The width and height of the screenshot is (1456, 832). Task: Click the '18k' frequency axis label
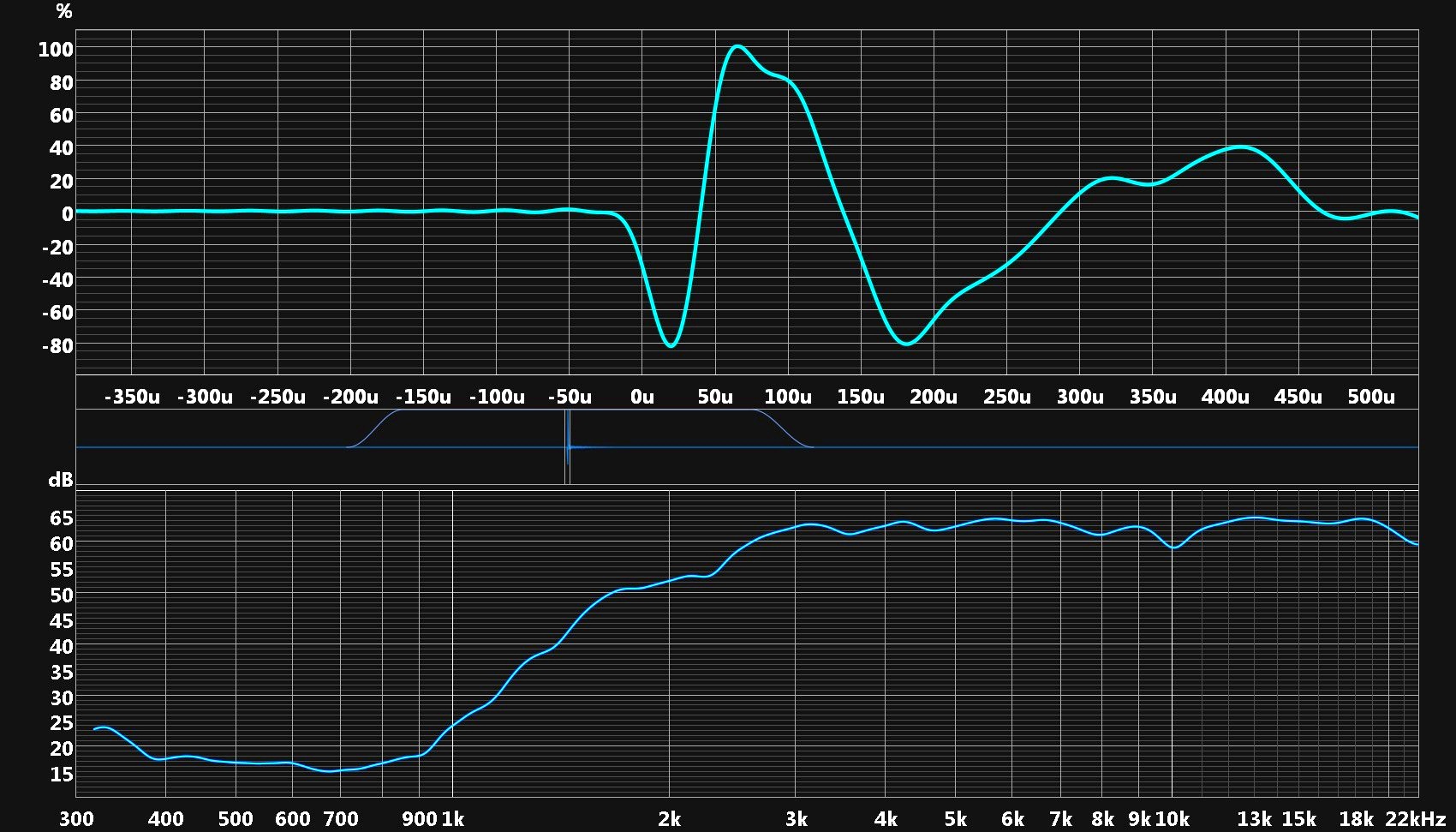tap(1357, 819)
